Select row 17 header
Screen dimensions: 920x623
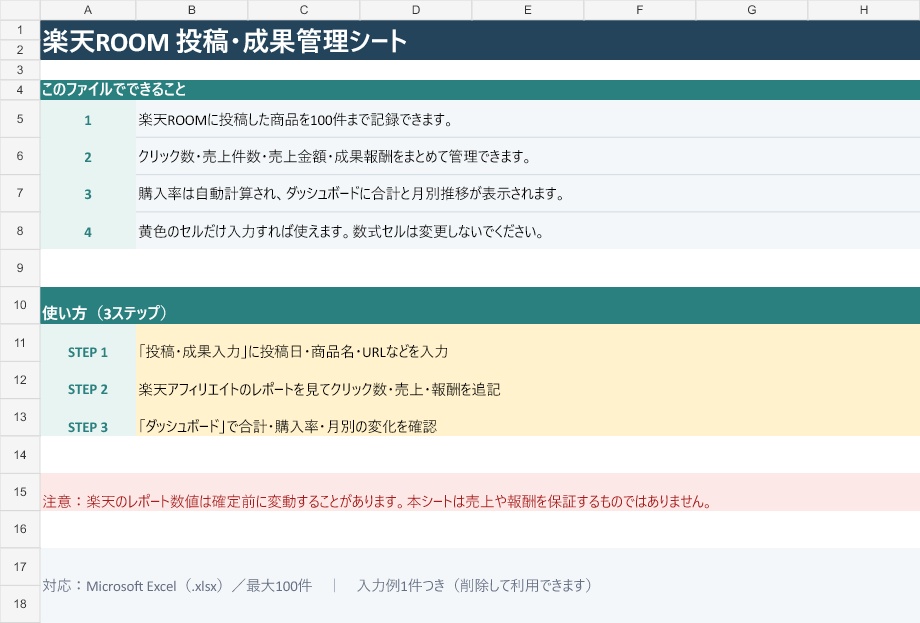coord(20,567)
